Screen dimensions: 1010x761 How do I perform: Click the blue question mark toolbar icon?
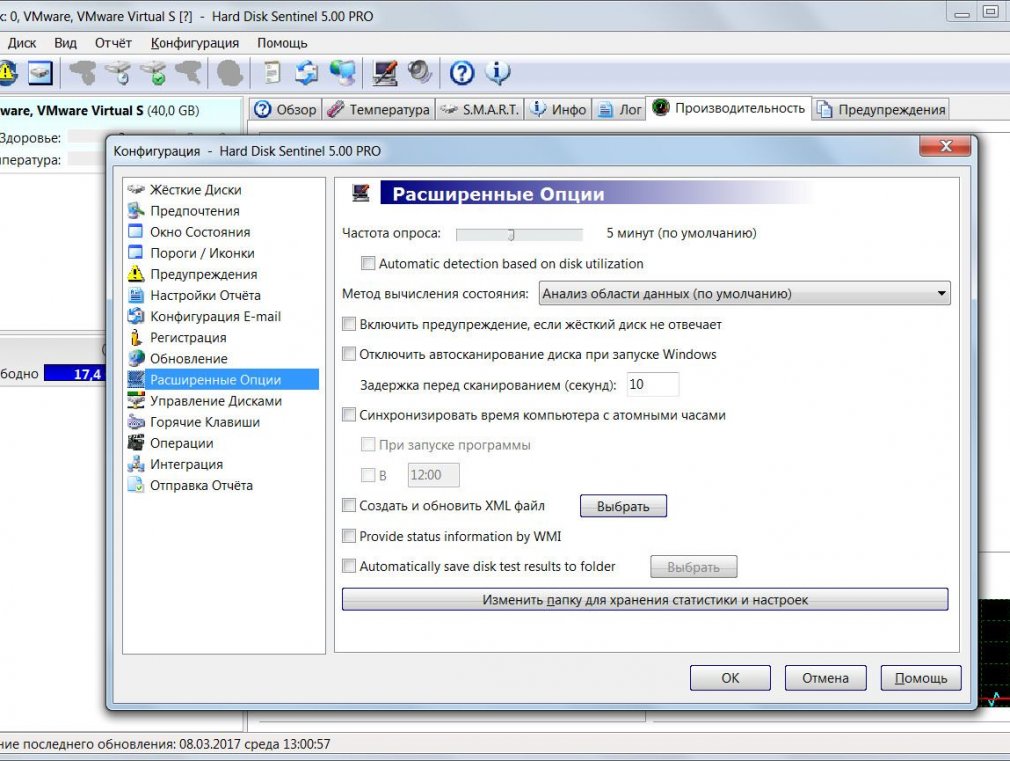(462, 73)
